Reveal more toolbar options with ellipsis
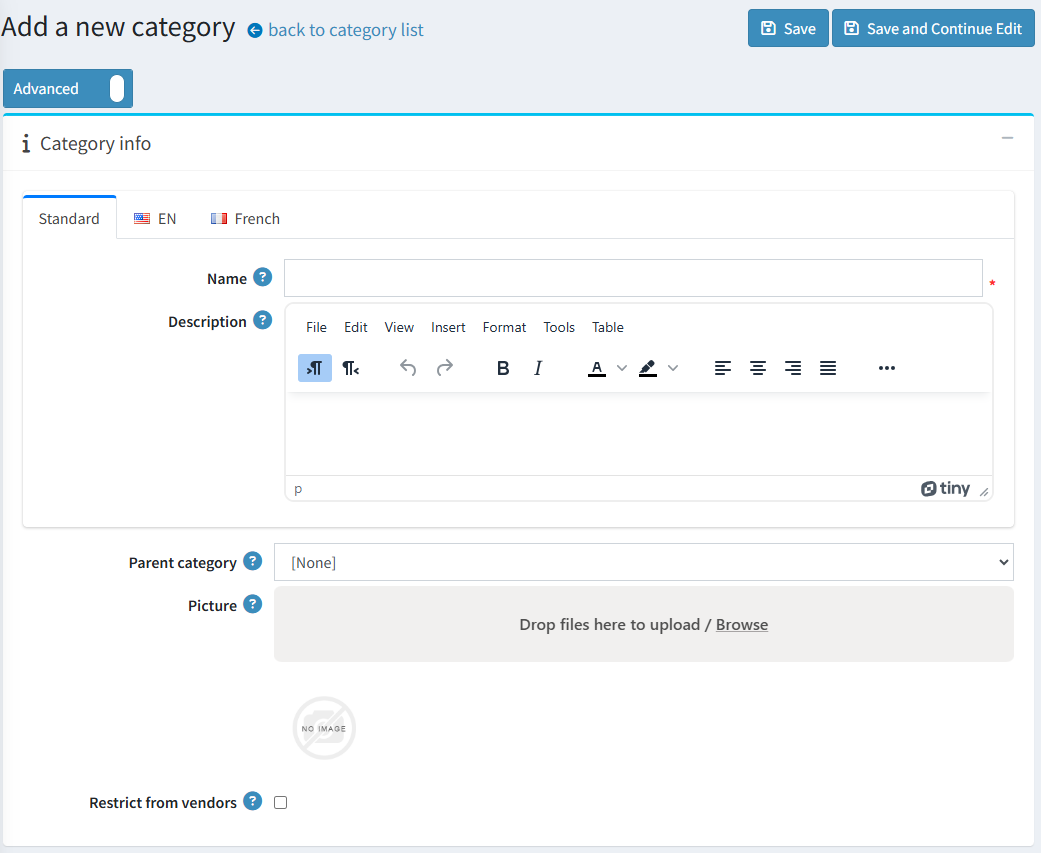Screen dimensions: 1041x853 pyautogui.click(x=886, y=368)
